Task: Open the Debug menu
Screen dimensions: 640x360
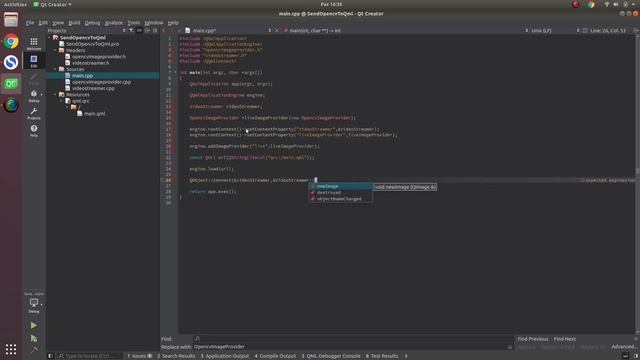Action: (x=92, y=23)
